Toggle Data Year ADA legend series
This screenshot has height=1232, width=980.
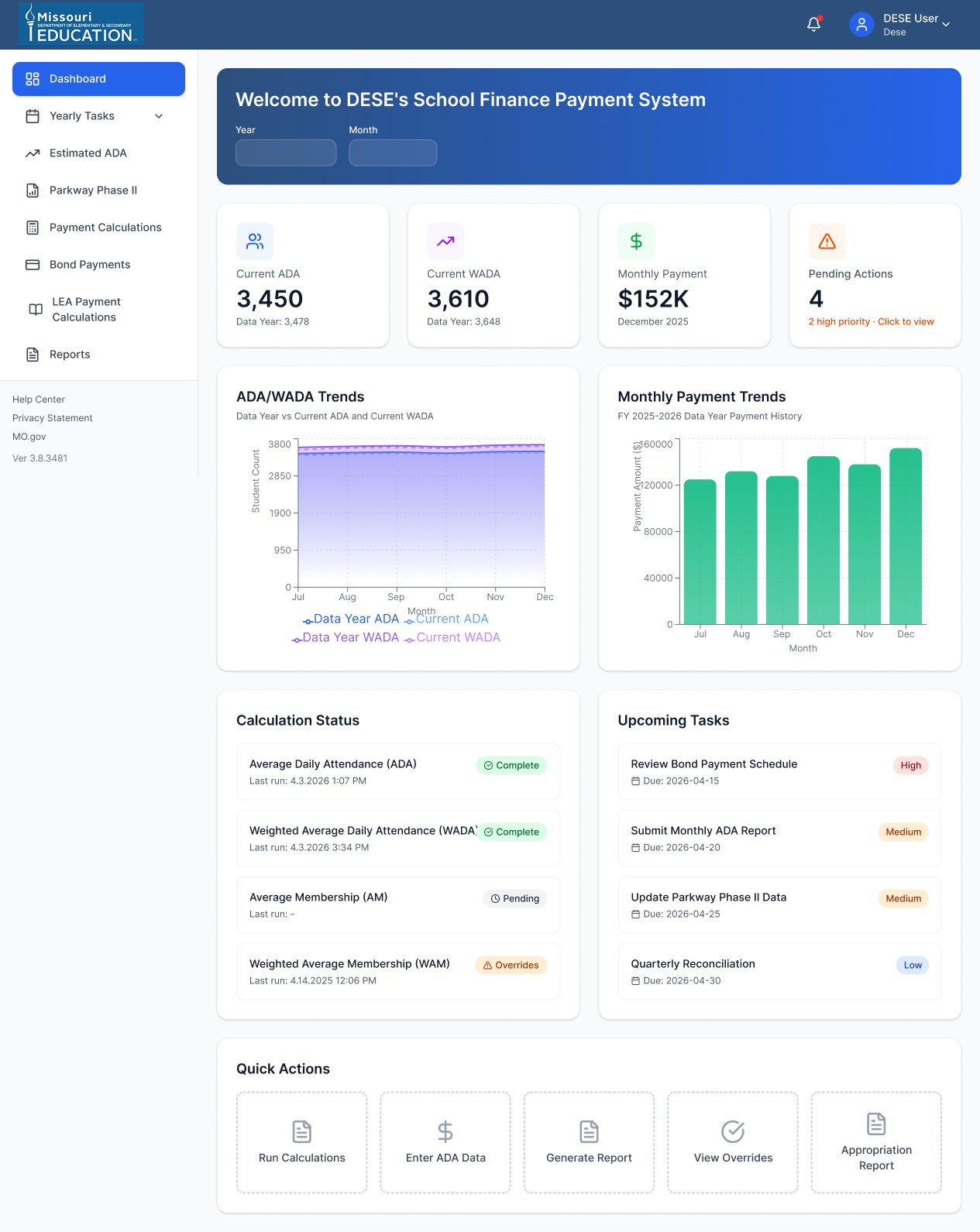click(x=351, y=619)
